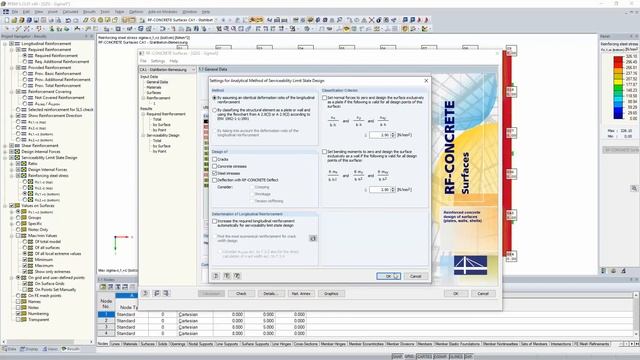640x360 pixels.
Task: Click the Nat. Annex button
Action: click(301, 293)
